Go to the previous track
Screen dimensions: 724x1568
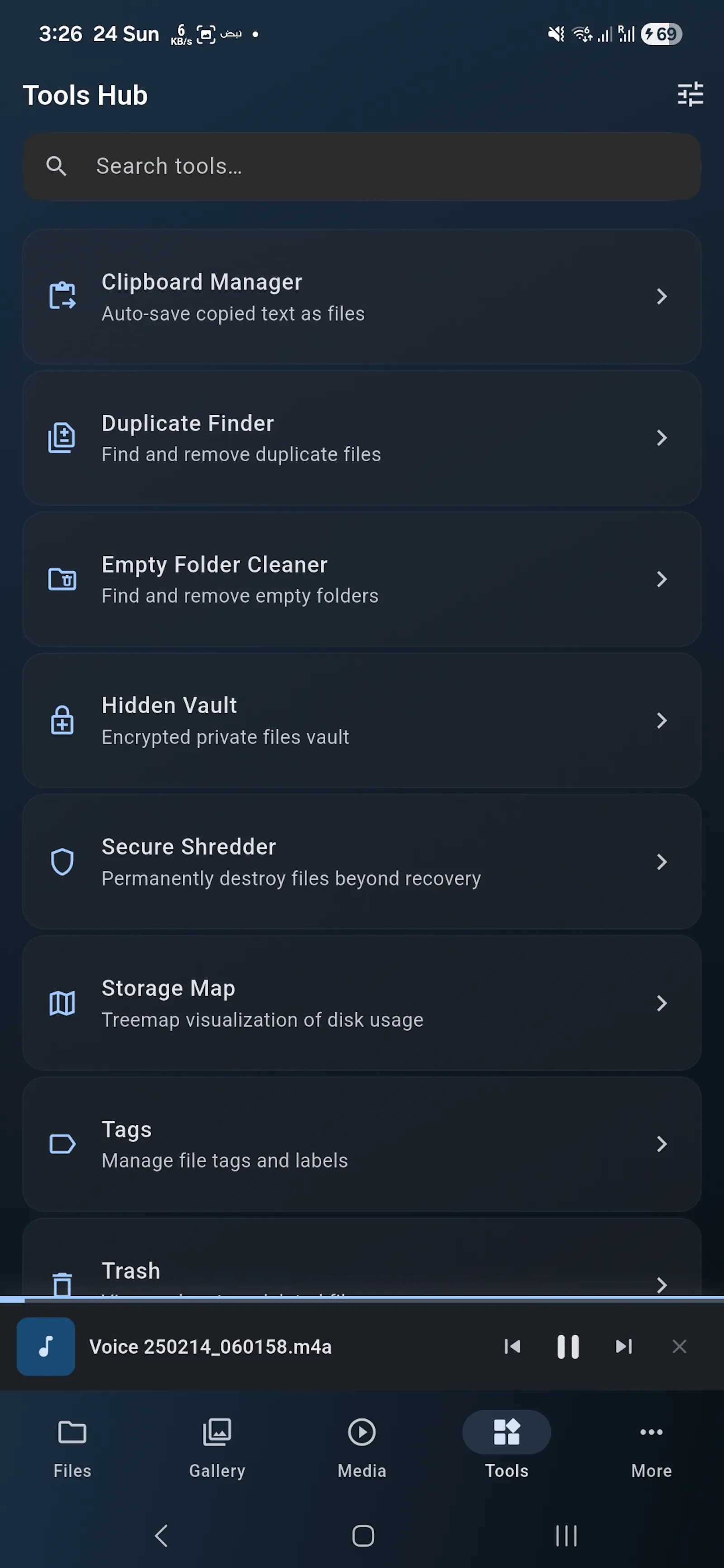[x=512, y=1346]
